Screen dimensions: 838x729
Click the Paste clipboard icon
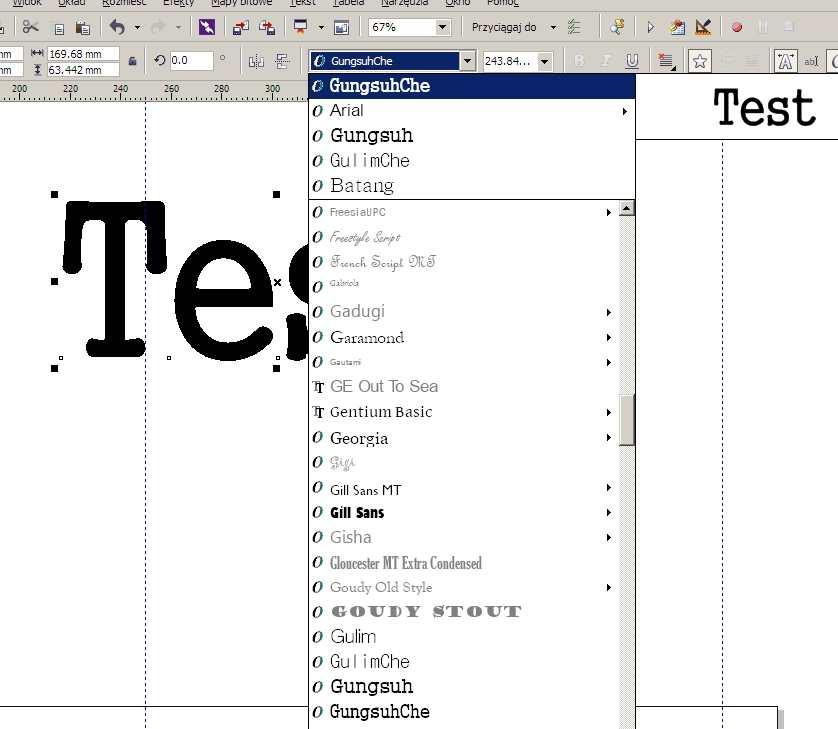pyautogui.click(x=83, y=27)
